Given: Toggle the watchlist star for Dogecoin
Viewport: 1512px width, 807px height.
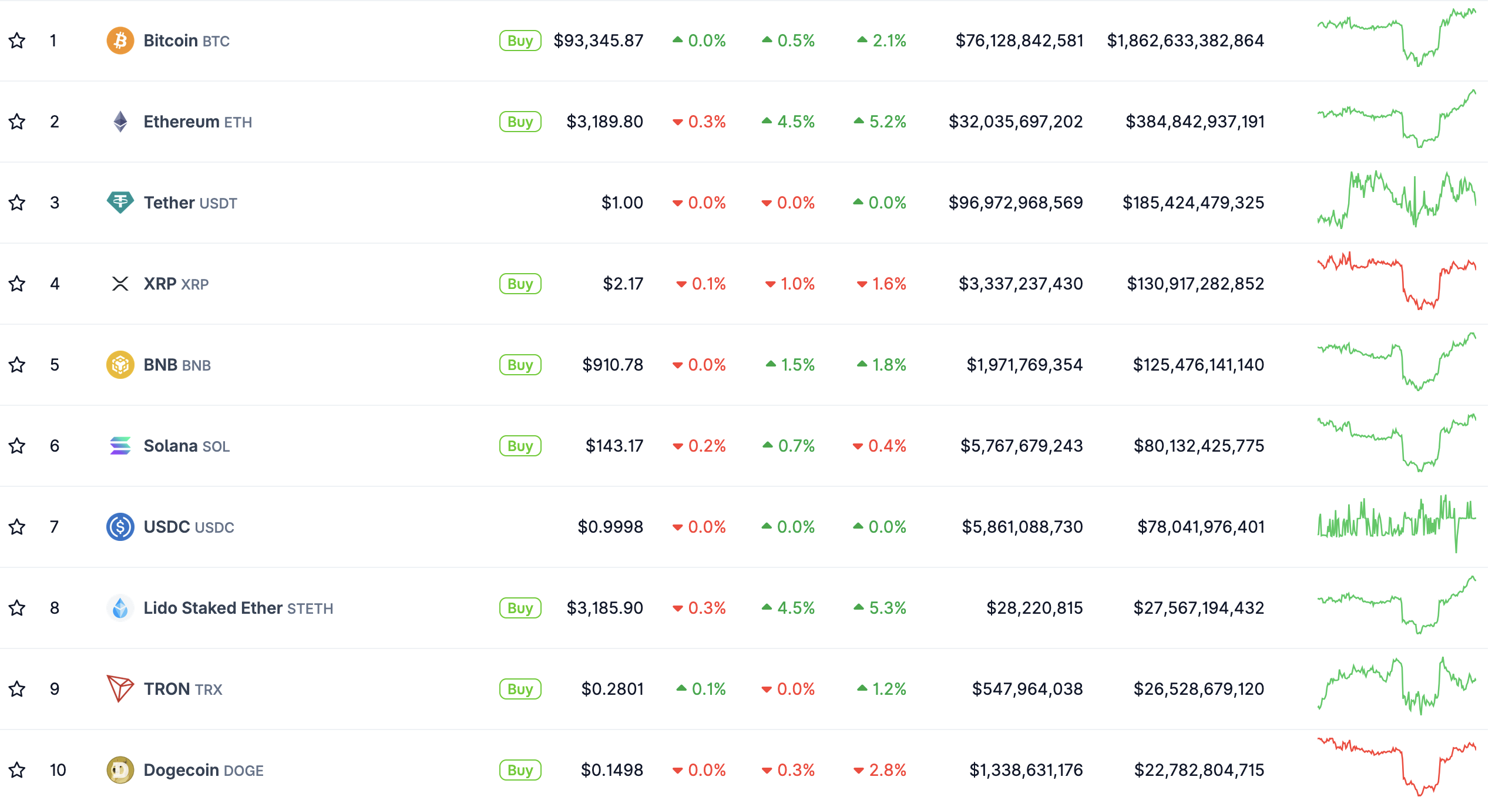Looking at the screenshot, I should 17,770.
